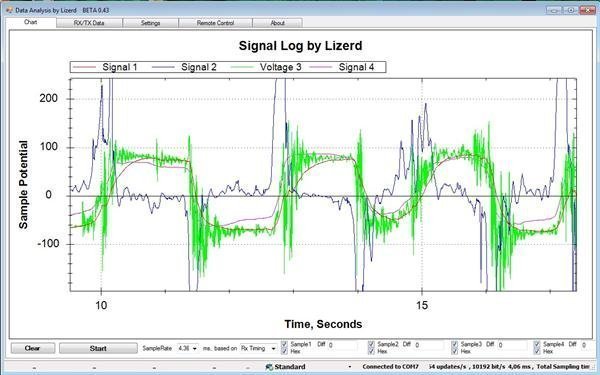Click the Clear button
The image size is (600, 375).
coord(33,348)
